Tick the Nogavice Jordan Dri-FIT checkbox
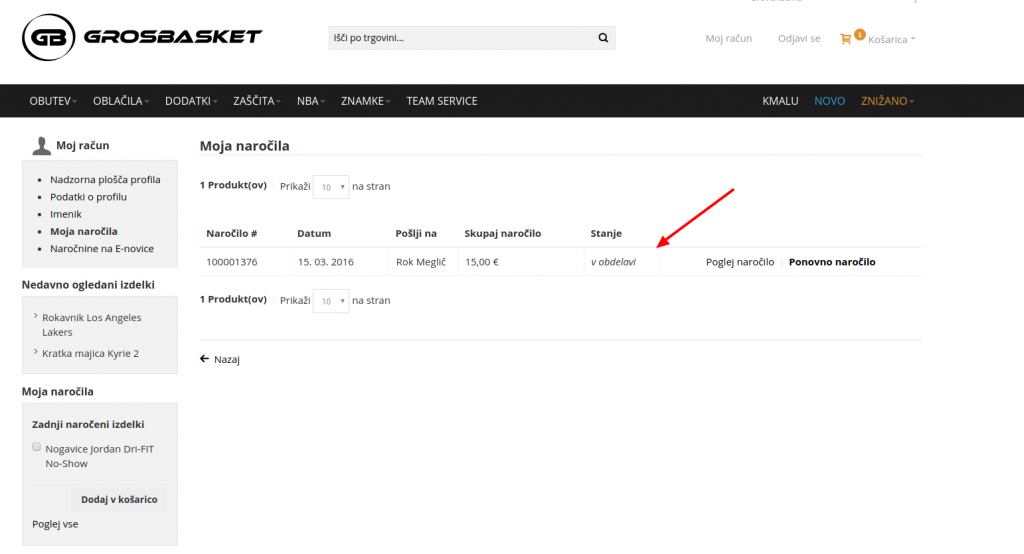 tap(37, 447)
